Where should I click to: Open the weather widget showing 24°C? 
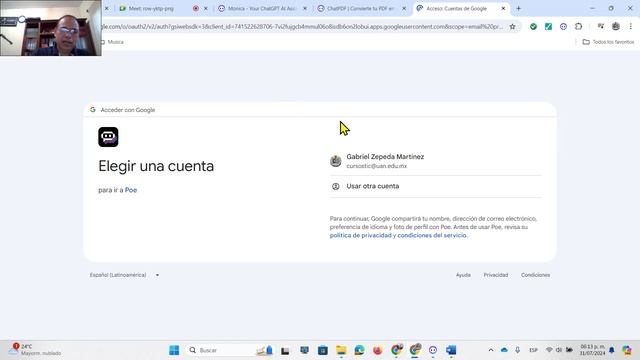tap(36, 350)
